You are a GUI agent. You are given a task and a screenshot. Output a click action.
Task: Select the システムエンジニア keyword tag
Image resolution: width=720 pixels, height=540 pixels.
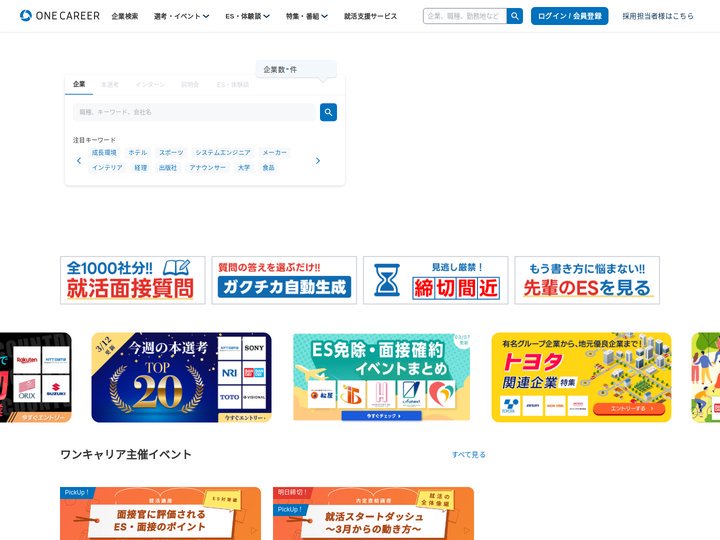coord(223,152)
